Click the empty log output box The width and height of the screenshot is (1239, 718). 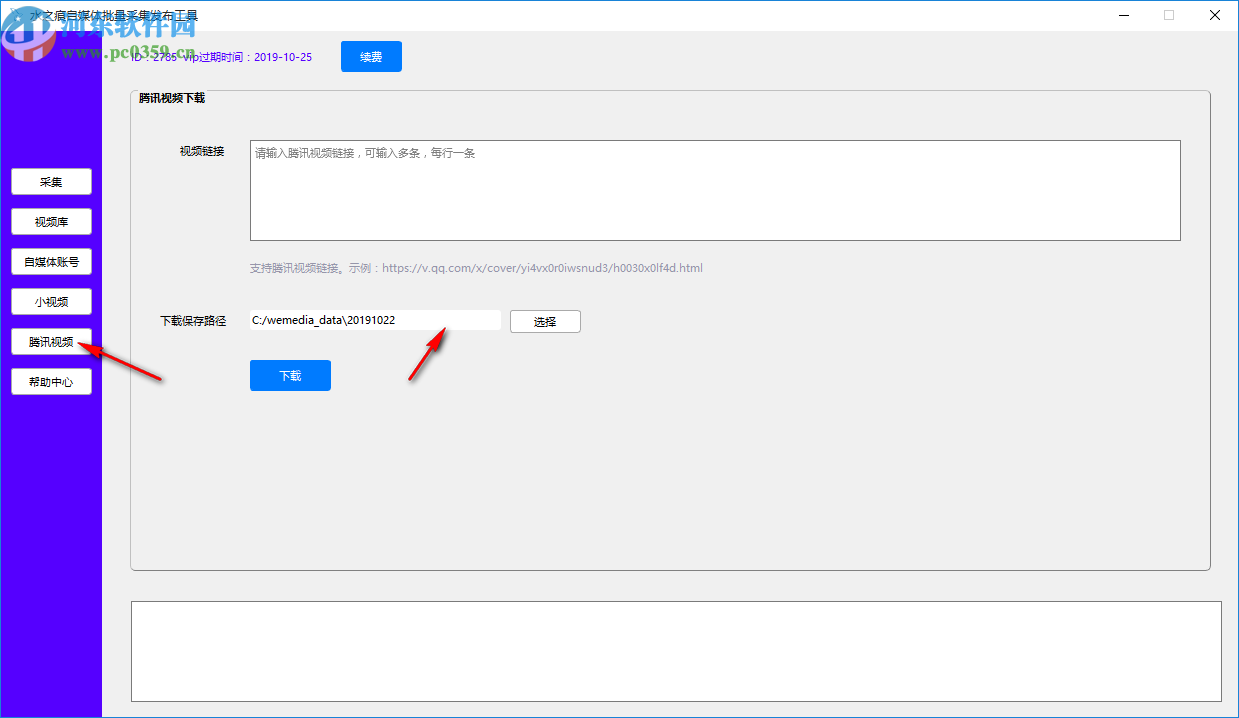pyautogui.click(x=676, y=651)
